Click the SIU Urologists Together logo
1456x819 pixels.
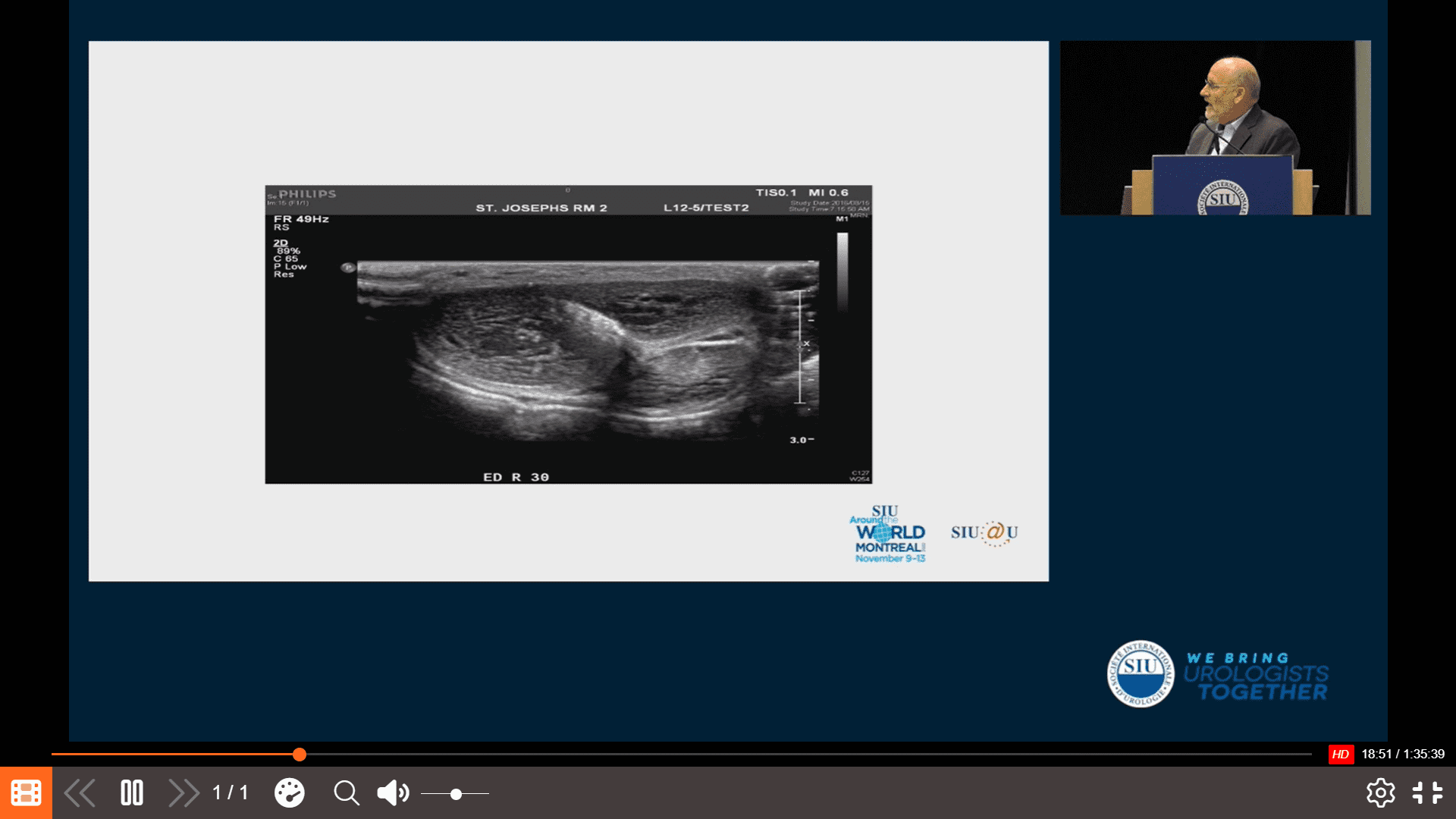click(1217, 674)
